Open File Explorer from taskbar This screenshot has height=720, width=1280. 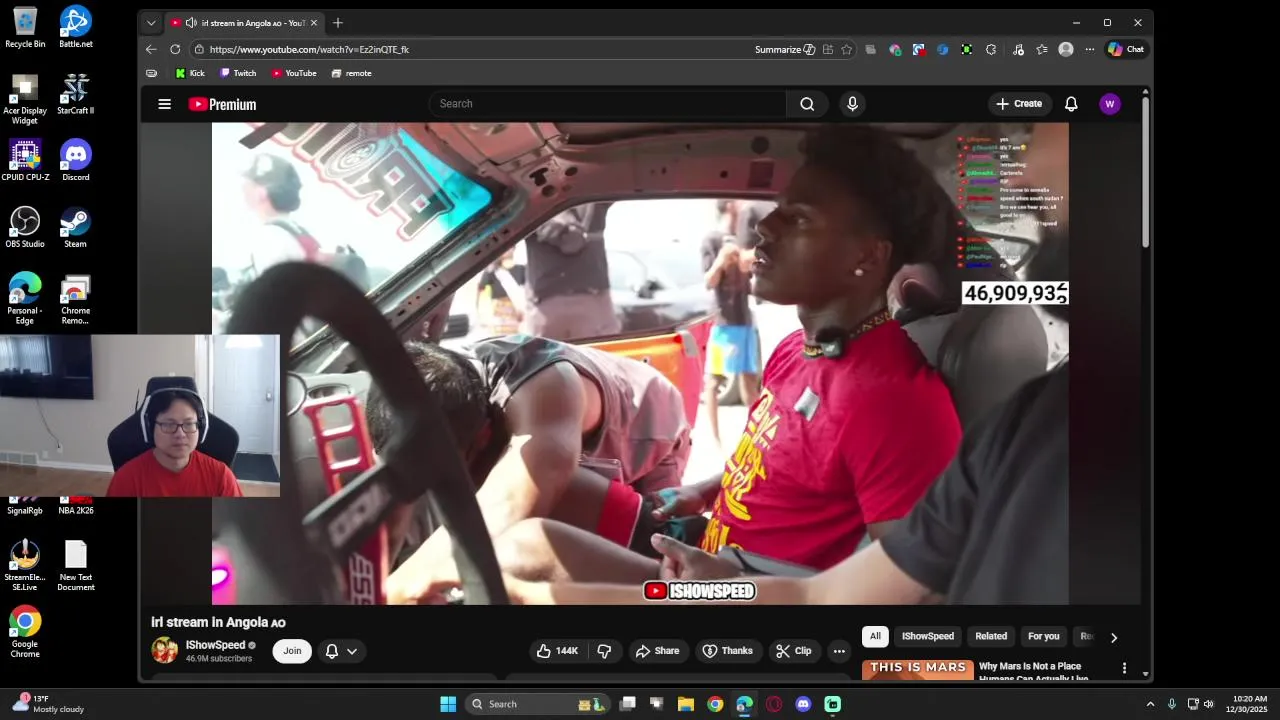(686, 704)
